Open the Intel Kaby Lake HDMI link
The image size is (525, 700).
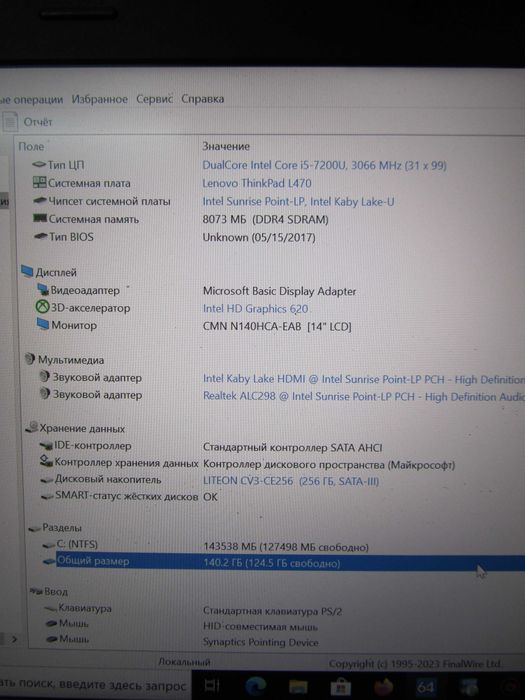(x=363, y=379)
